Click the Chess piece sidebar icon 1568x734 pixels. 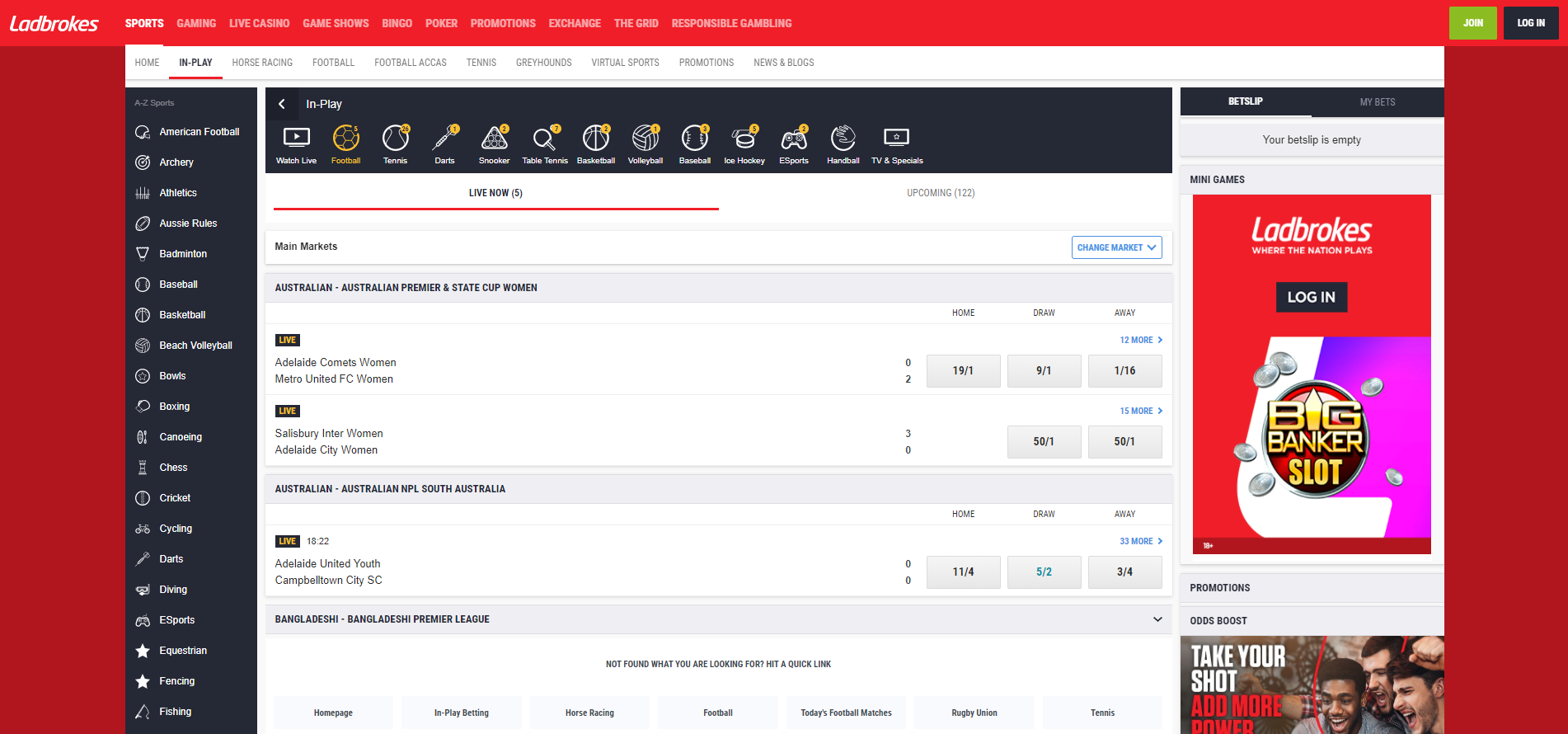[x=143, y=468]
